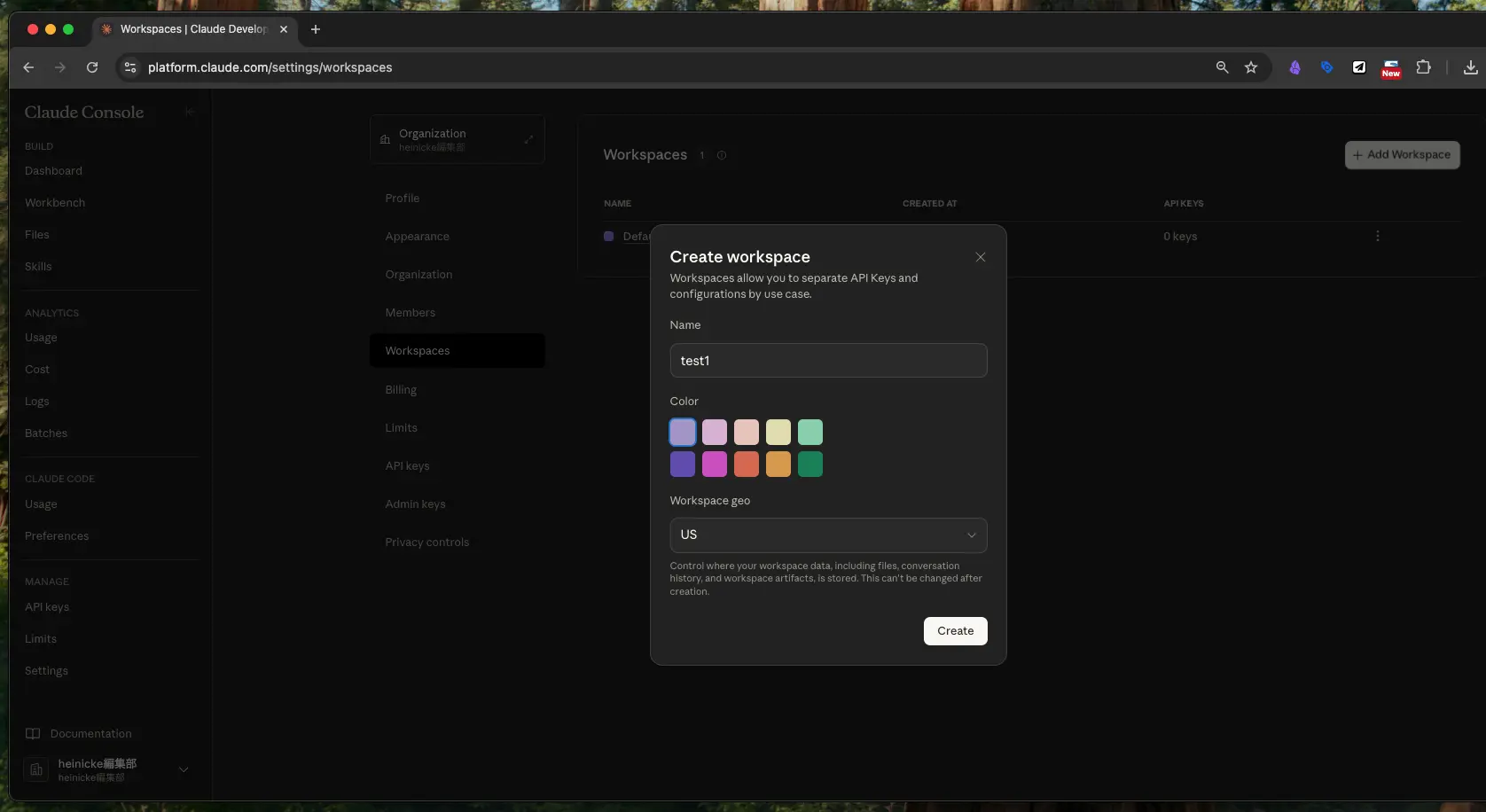Expand the heinicke account menu chevron
Image resolution: width=1486 pixels, height=812 pixels.
pyautogui.click(x=184, y=769)
